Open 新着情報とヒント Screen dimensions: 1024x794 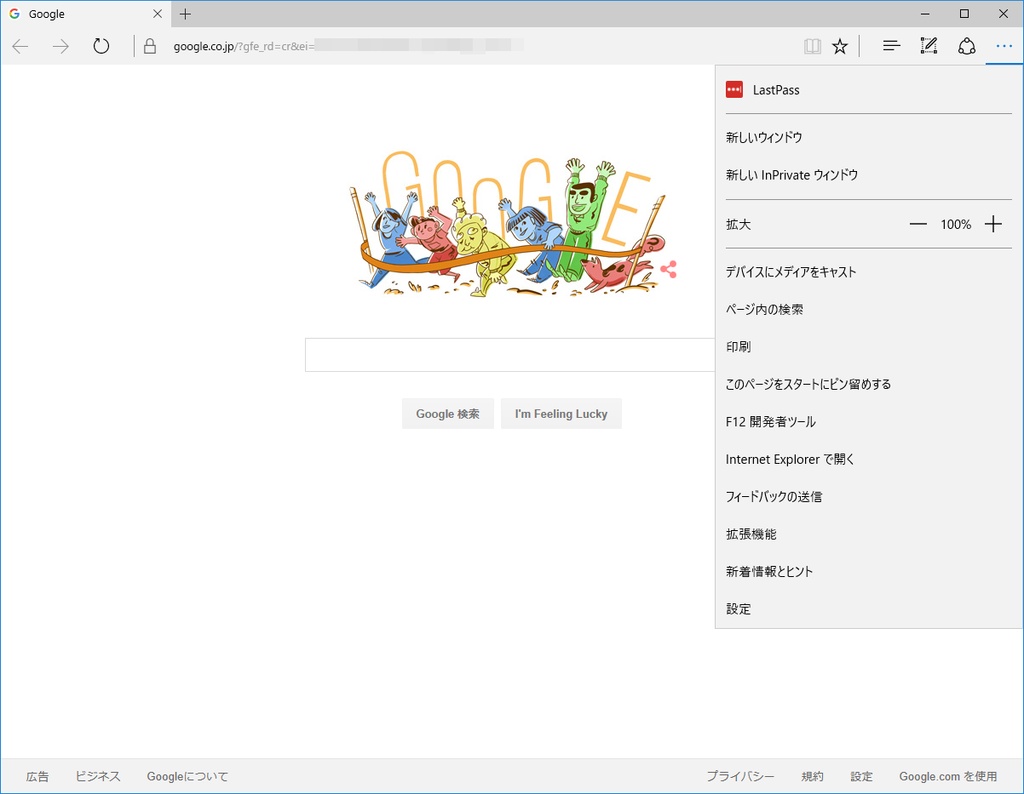869,571
